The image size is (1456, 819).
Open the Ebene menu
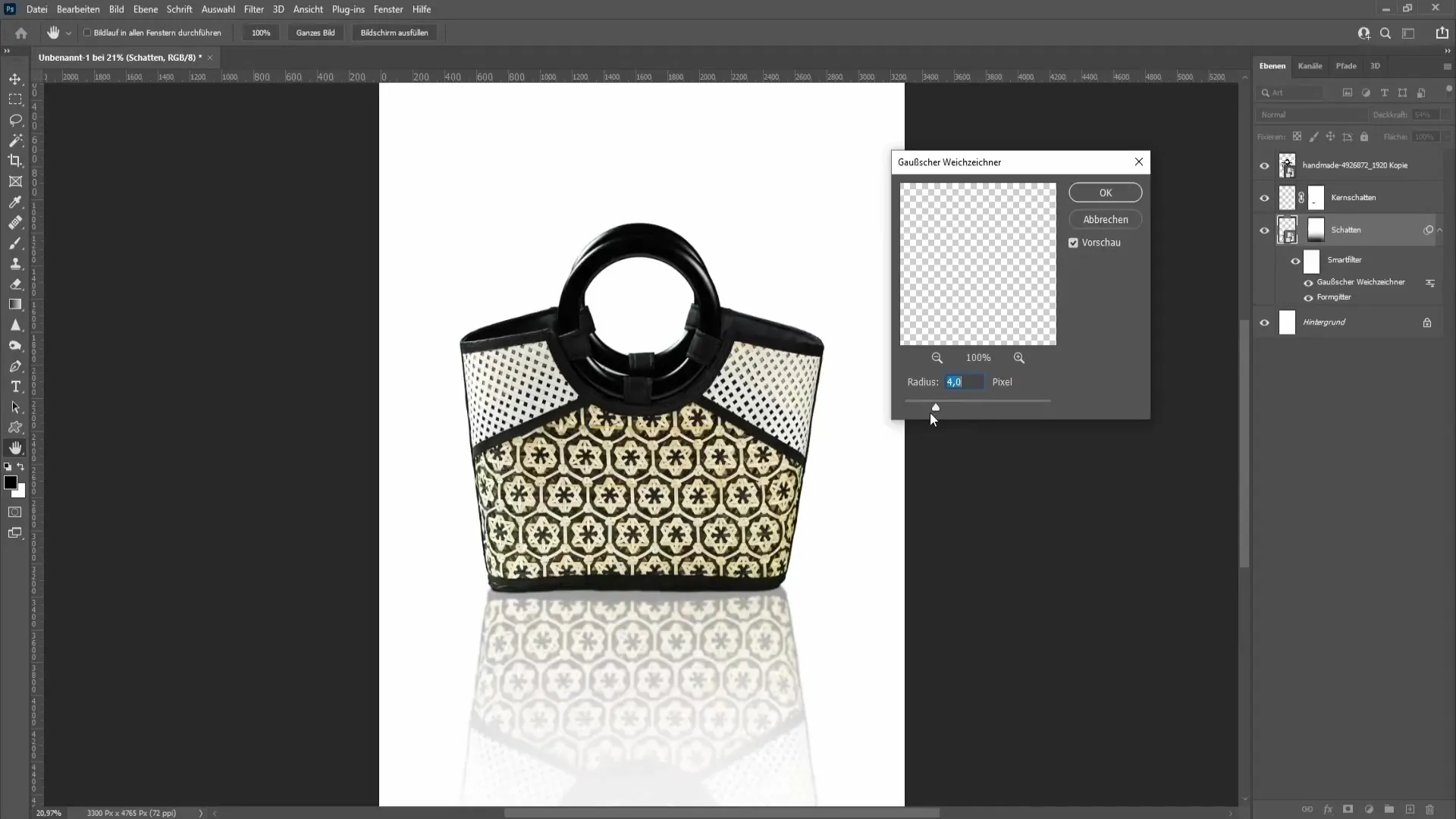coord(145,9)
